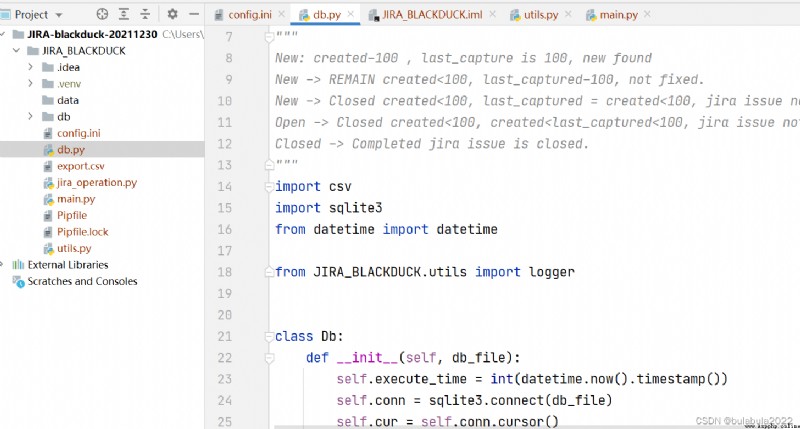800x429 pixels.
Task: Open Project panel settings gear
Action: [x=172, y=14]
